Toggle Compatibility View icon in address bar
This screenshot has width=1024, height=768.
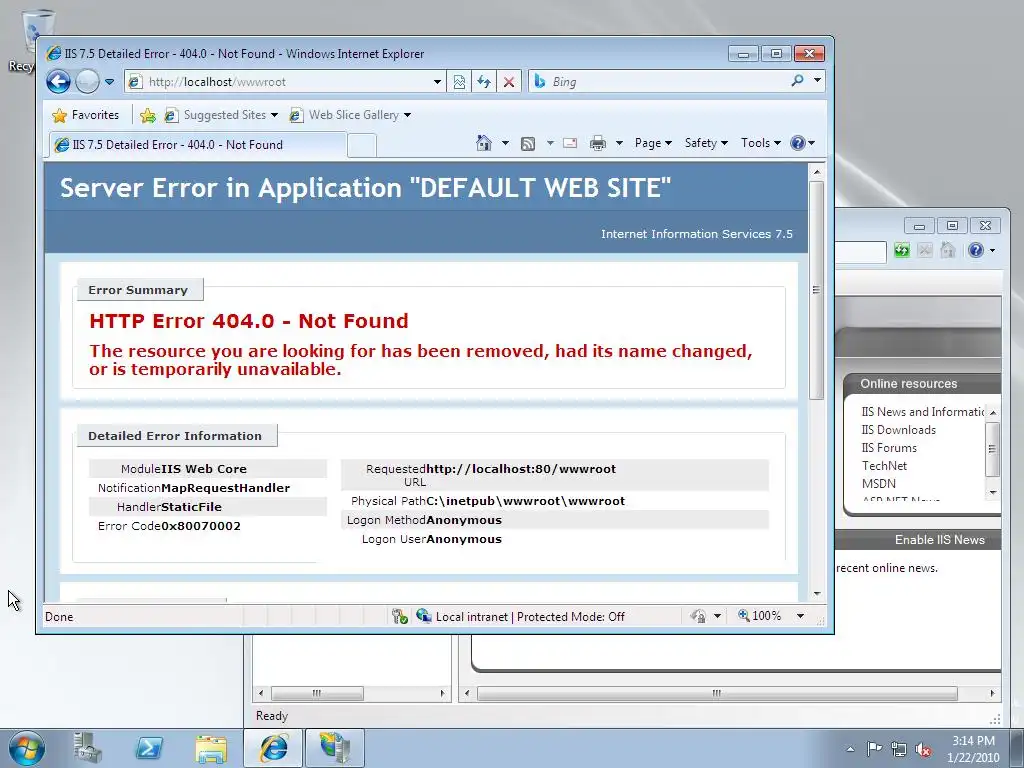[x=460, y=82]
